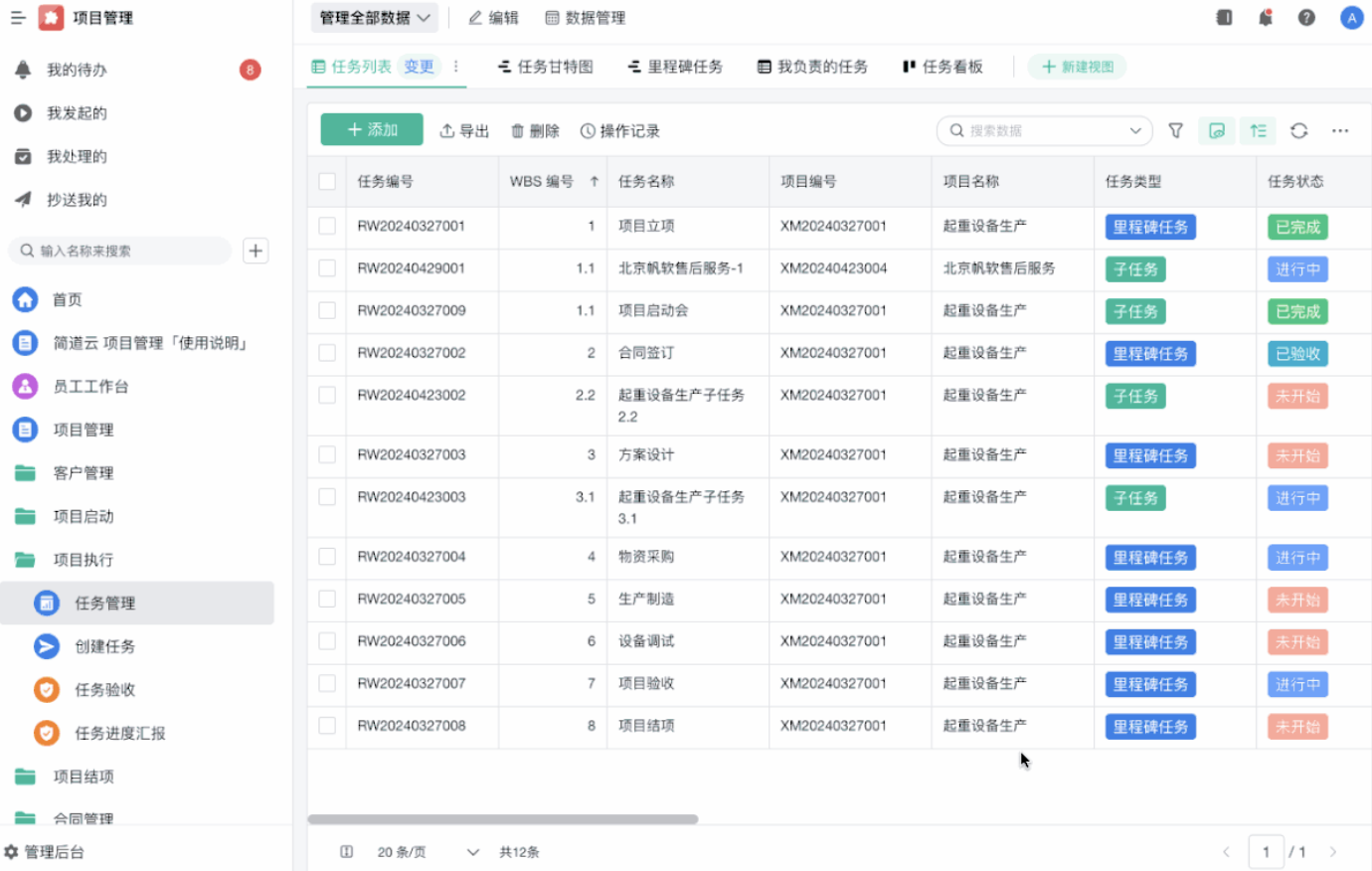This screenshot has width=1372, height=871.
Task: Open the filter panel icon
Action: 1176,130
